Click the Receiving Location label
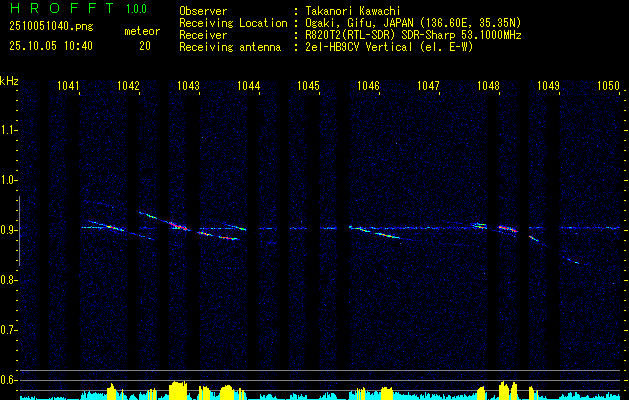 pos(233,23)
